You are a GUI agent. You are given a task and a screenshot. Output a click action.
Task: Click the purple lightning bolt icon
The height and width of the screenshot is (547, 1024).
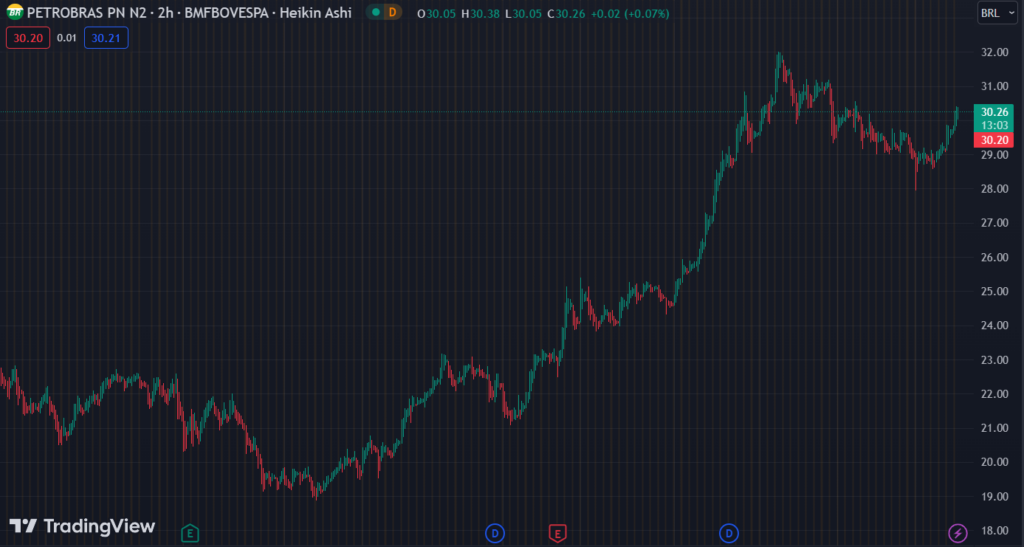coord(958,533)
